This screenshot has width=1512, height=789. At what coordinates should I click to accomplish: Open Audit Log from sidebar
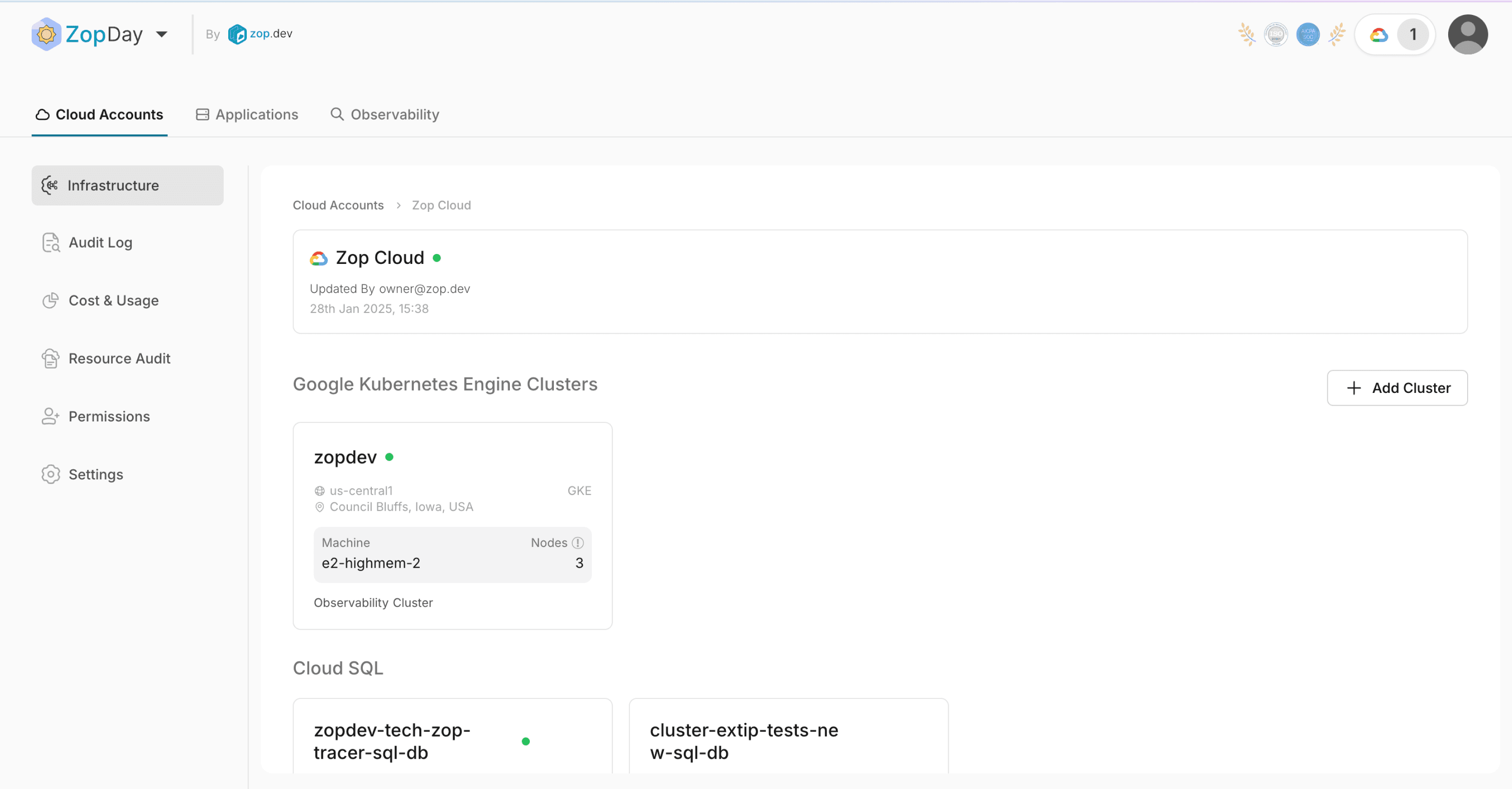pyautogui.click(x=101, y=242)
